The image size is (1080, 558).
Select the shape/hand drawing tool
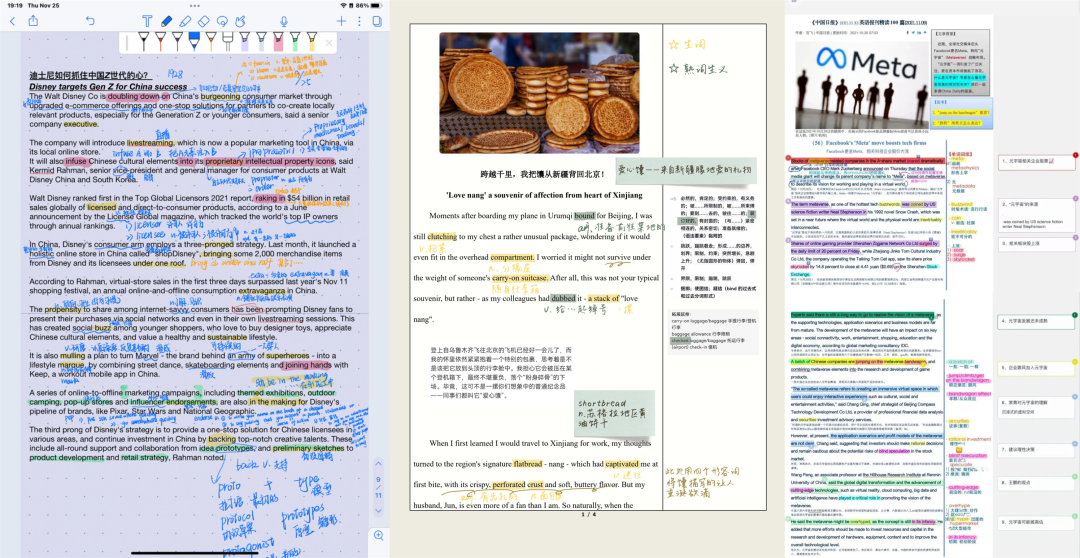click(240, 21)
